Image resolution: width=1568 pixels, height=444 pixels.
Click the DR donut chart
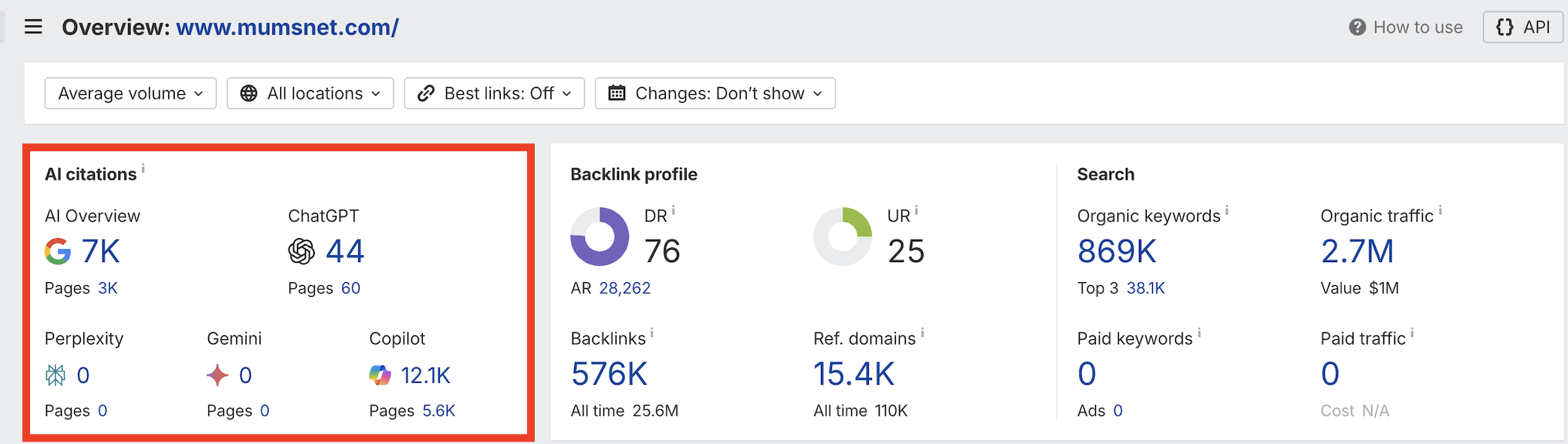(600, 237)
